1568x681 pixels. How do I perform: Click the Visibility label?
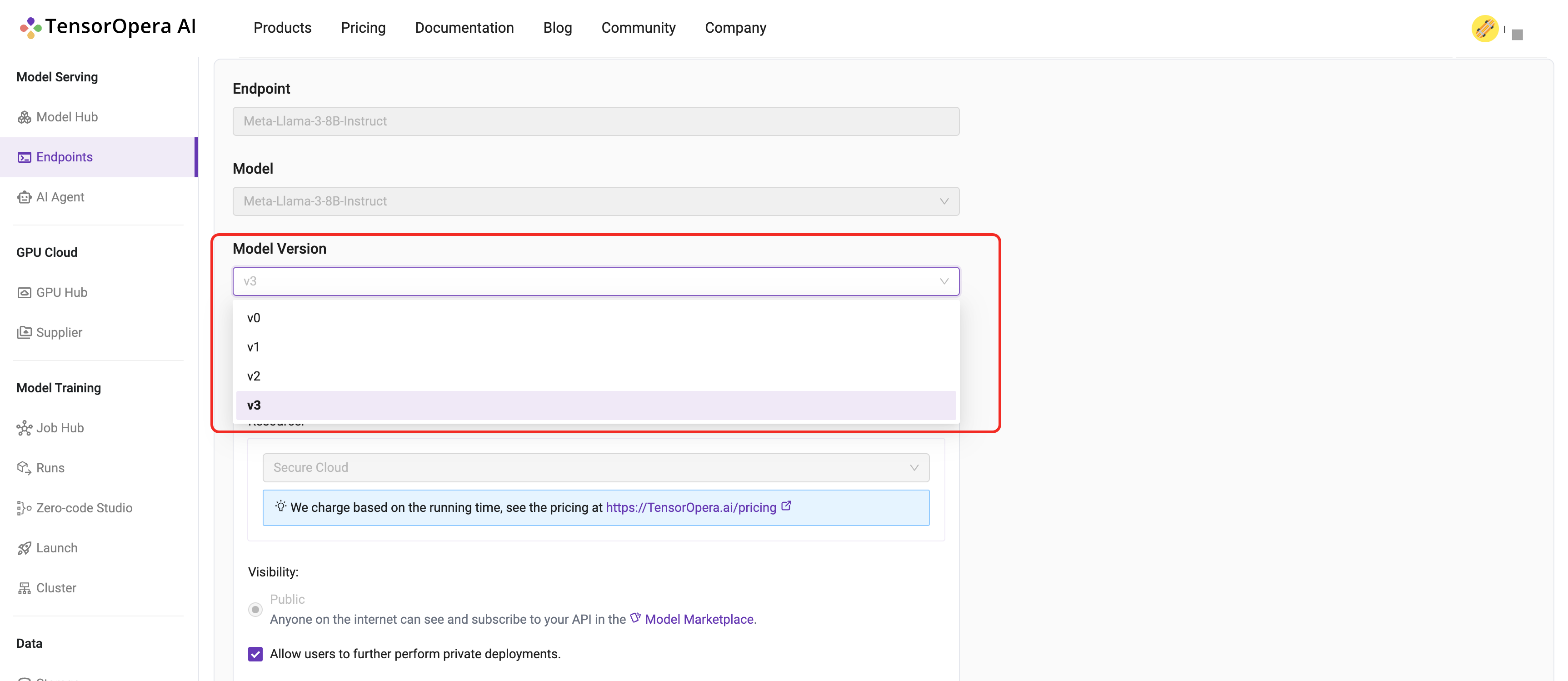273,572
